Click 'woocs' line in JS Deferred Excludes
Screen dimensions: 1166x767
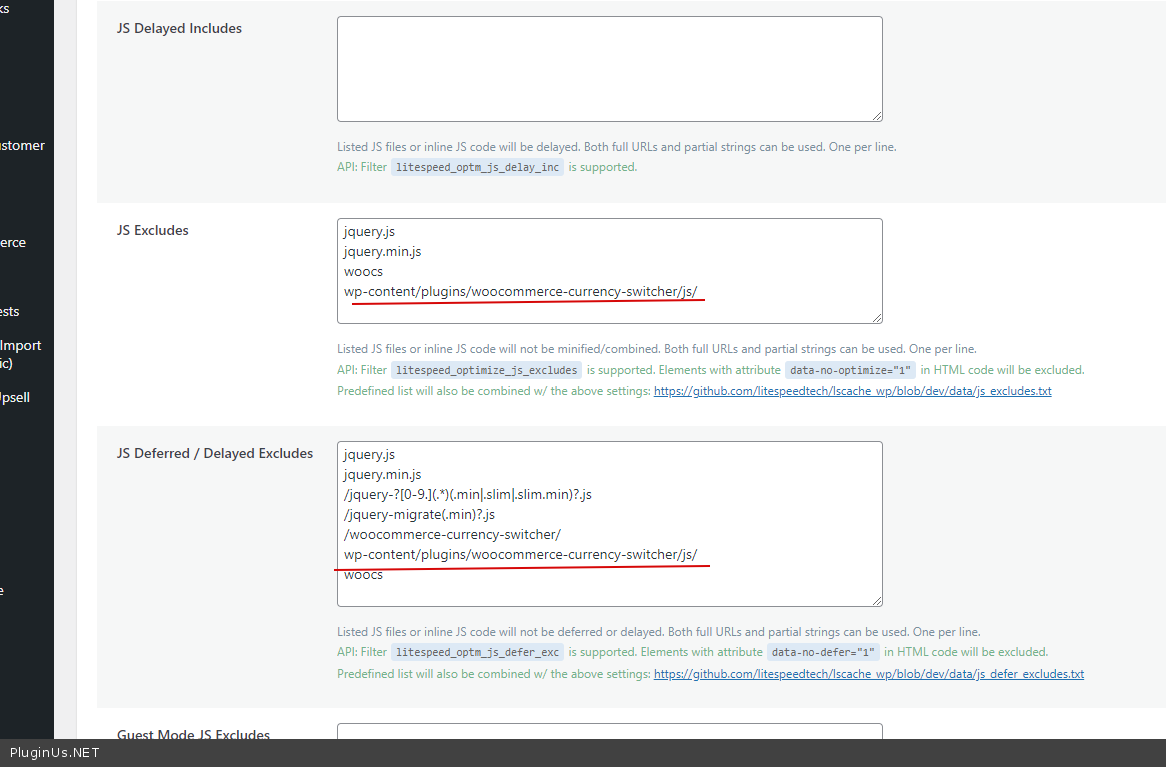pos(363,575)
